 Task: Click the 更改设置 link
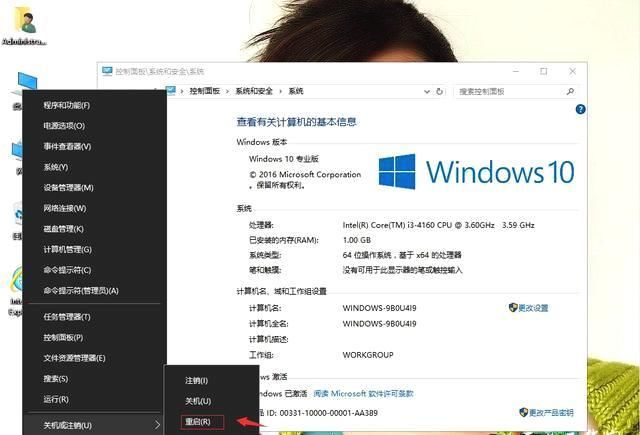tap(533, 308)
